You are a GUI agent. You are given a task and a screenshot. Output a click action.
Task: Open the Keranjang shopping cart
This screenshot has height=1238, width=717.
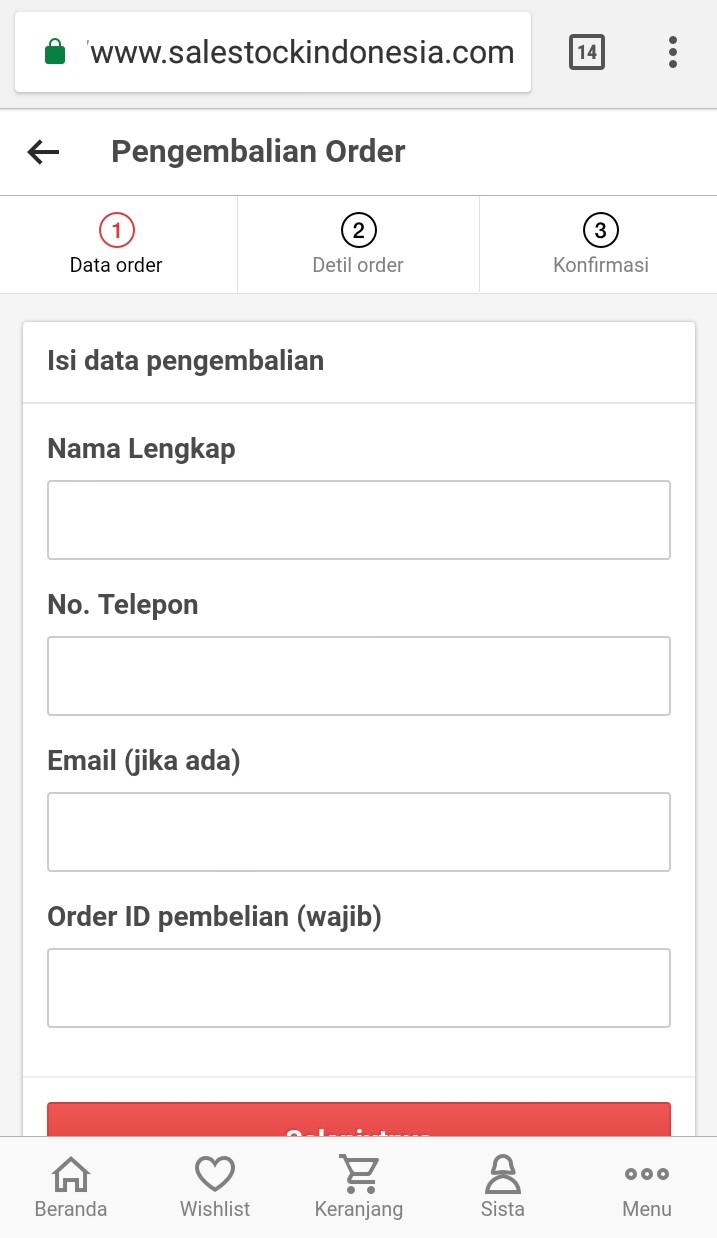358,1187
